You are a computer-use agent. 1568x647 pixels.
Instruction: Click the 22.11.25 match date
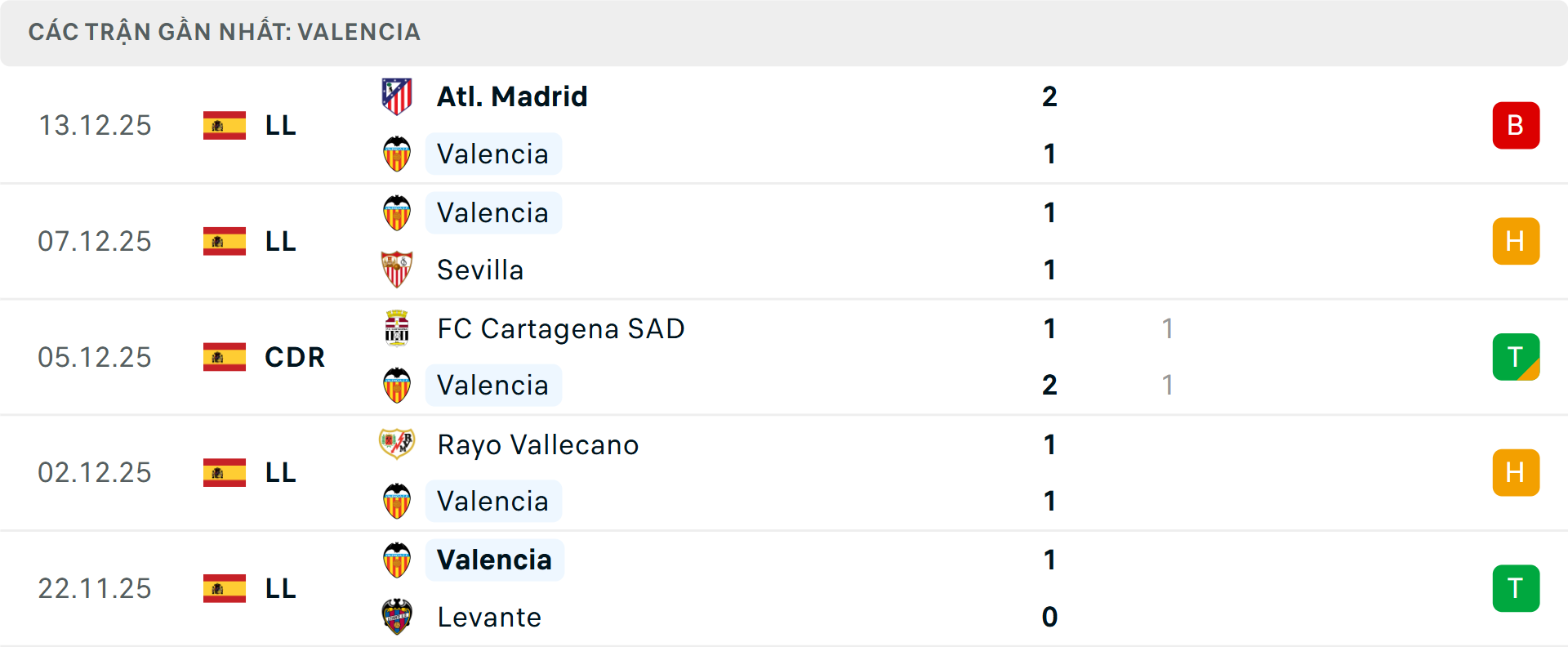click(x=95, y=588)
